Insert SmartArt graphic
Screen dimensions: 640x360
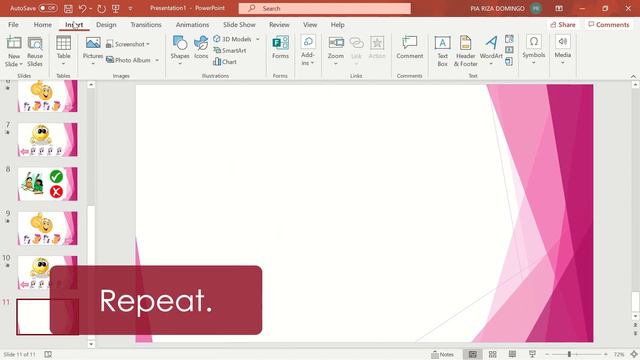(x=229, y=50)
